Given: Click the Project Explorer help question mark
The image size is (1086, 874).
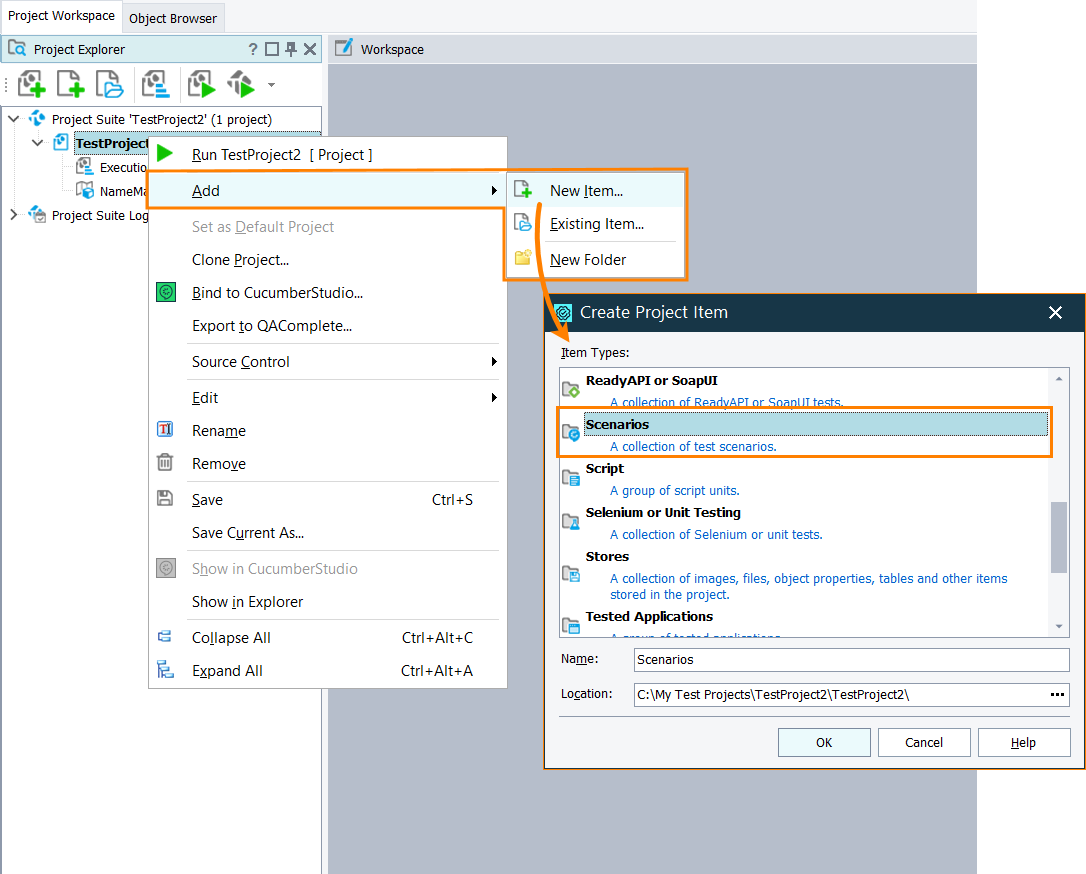Looking at the screenshot, I should click(x=253, y=49).
